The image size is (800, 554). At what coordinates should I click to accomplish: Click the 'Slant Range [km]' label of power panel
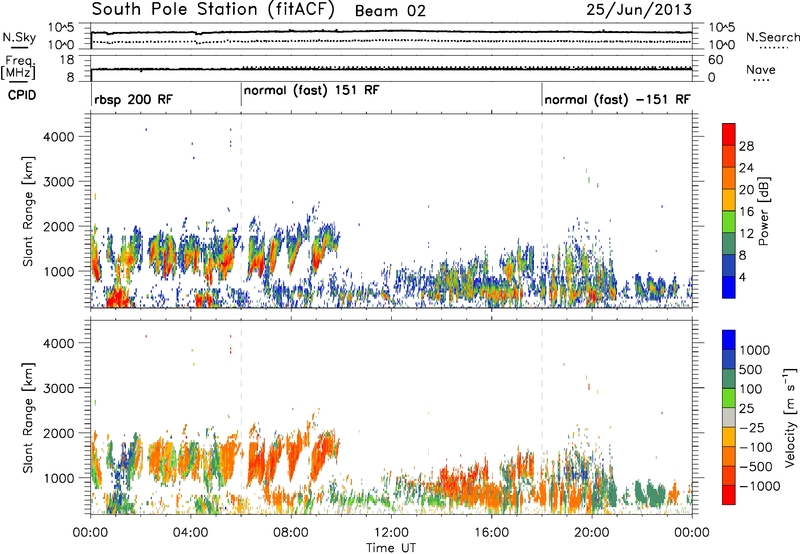(x=28, y=211)
